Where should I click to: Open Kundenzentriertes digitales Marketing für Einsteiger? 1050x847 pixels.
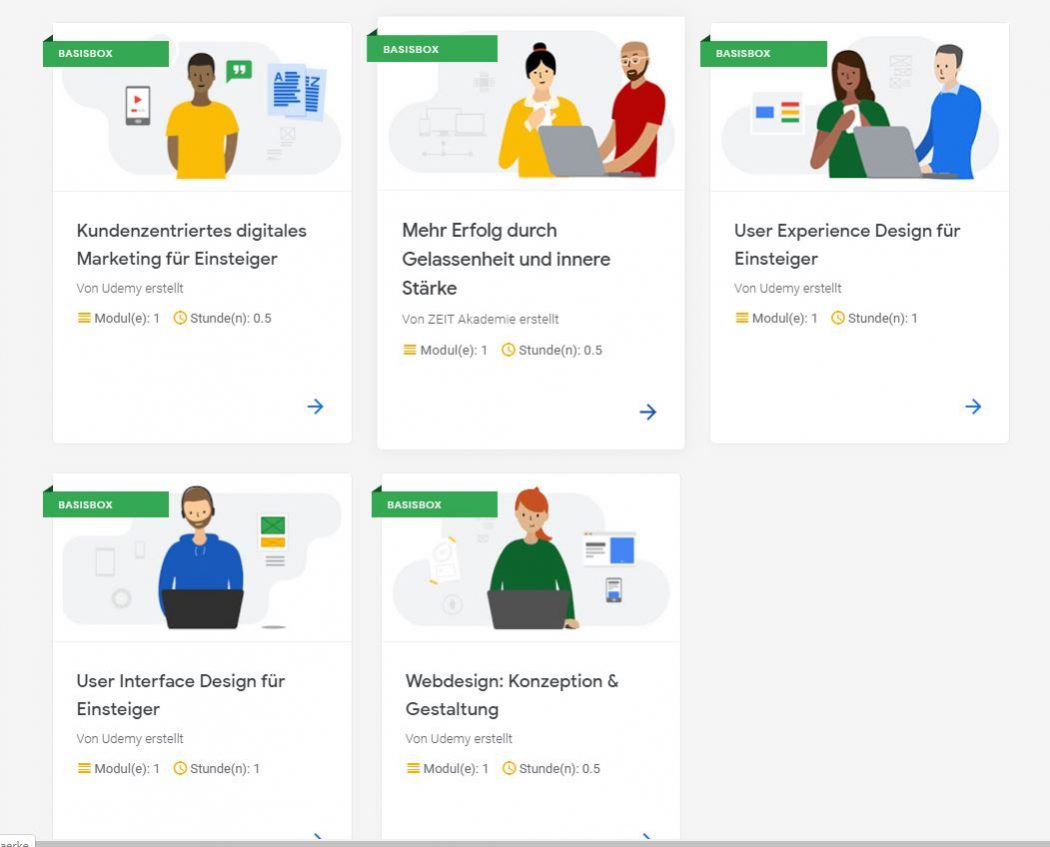192,244
